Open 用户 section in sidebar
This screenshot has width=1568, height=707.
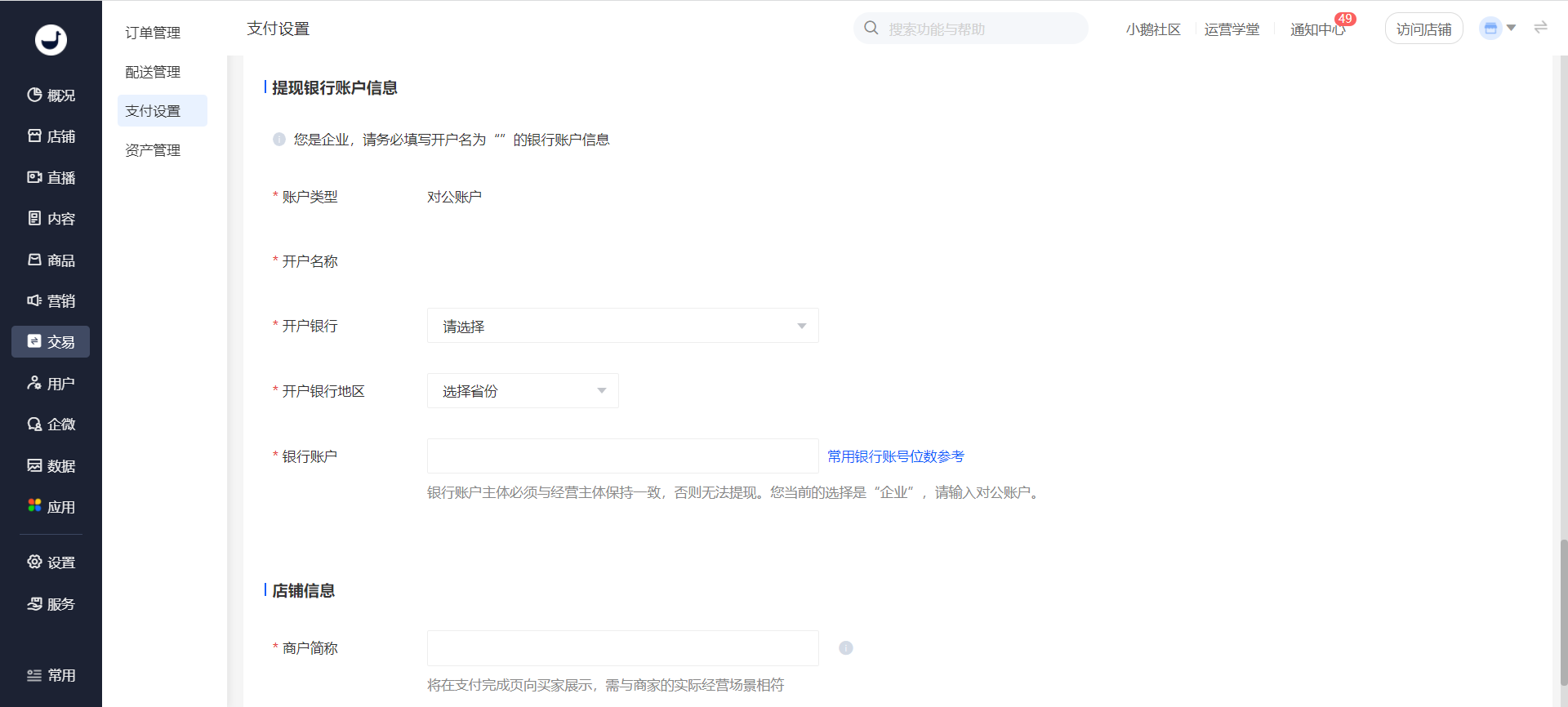tap(51, 384)
